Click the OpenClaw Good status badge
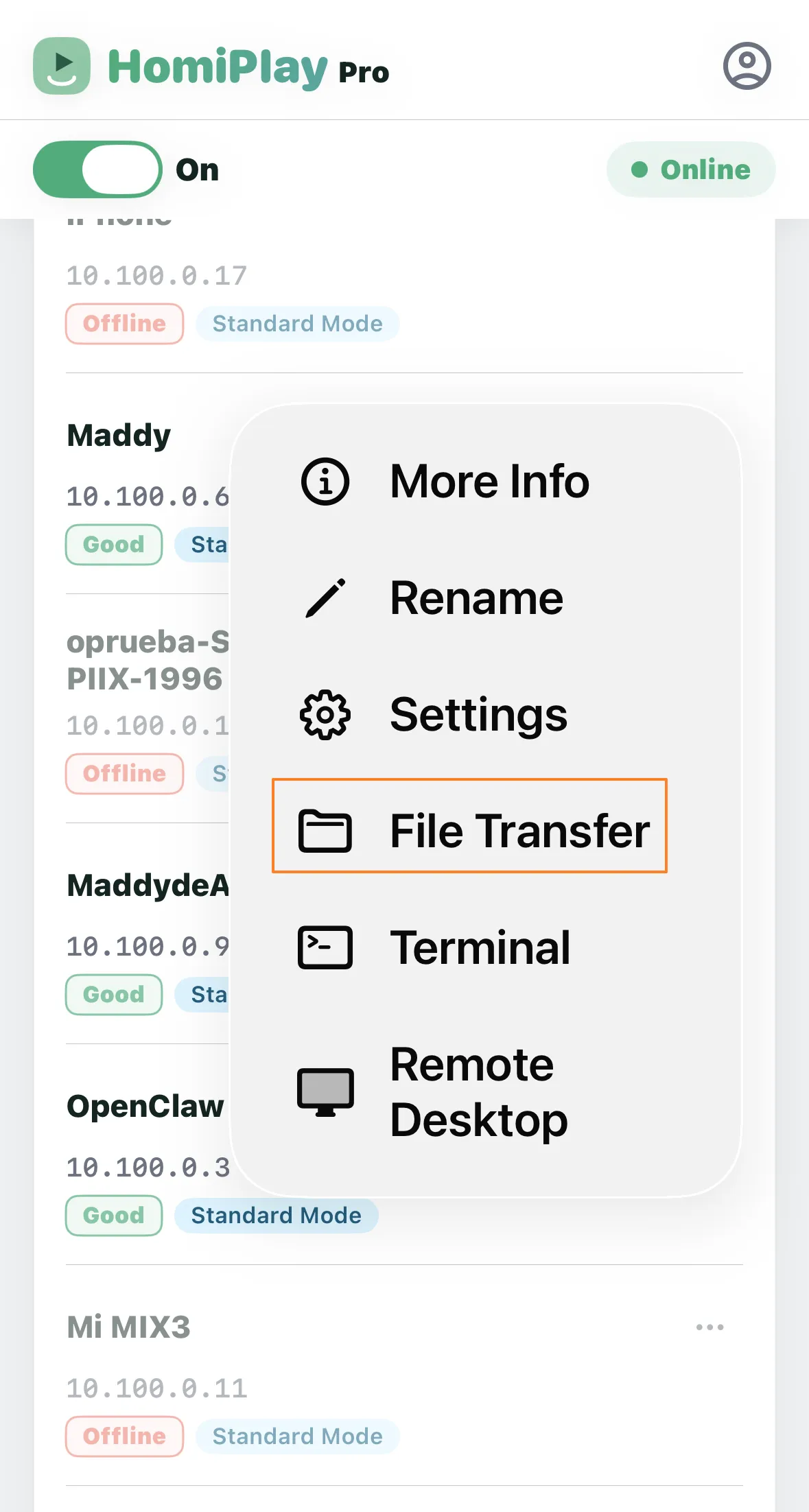Image resolution: width=809 pixels, height=1512 pixels. click(x=114, y=1216)
